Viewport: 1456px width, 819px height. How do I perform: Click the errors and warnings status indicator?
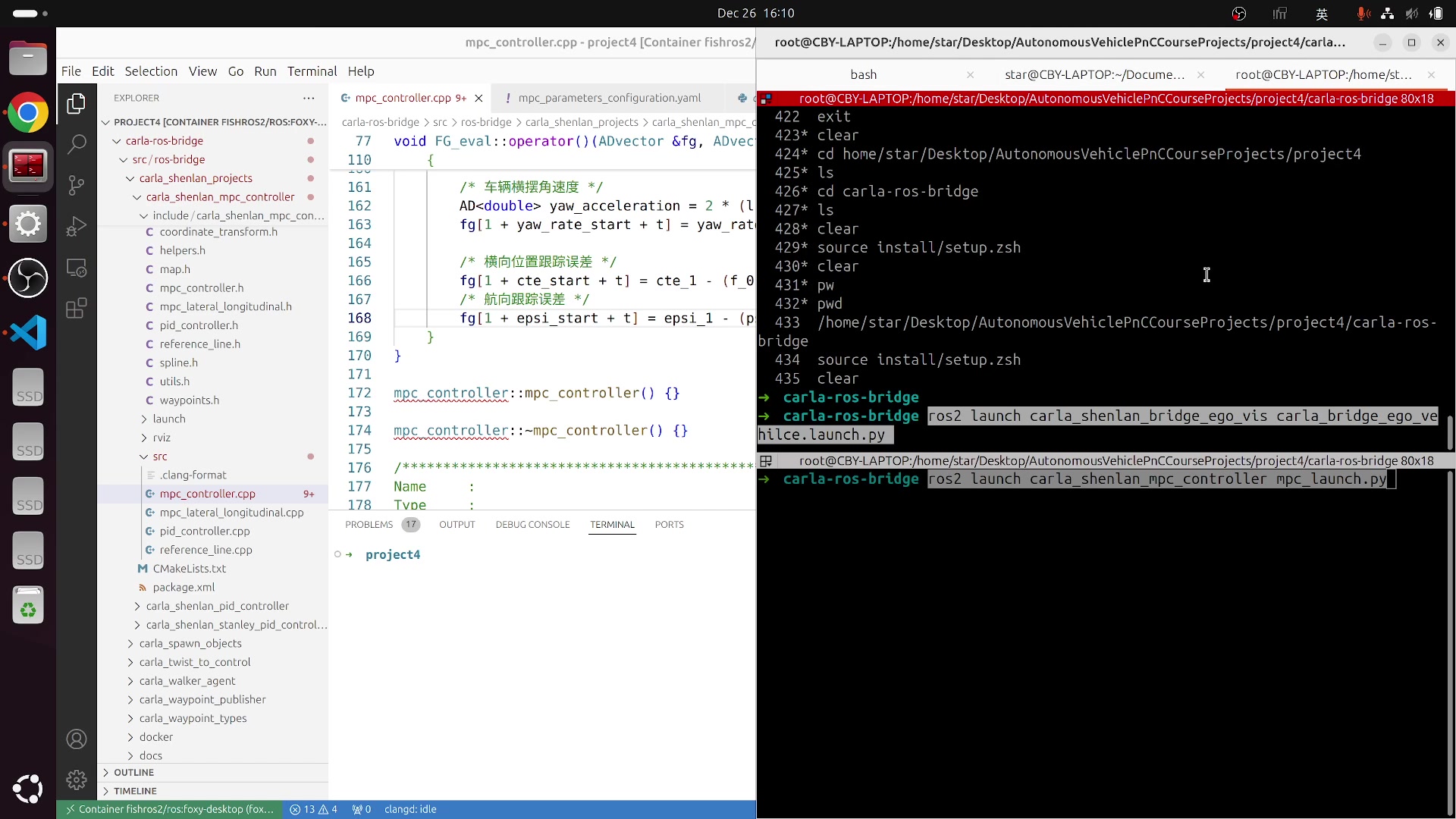point(313,809)
